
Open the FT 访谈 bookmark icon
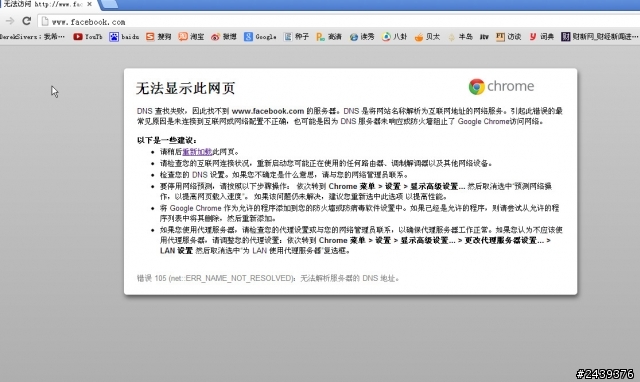click(500, 37)
